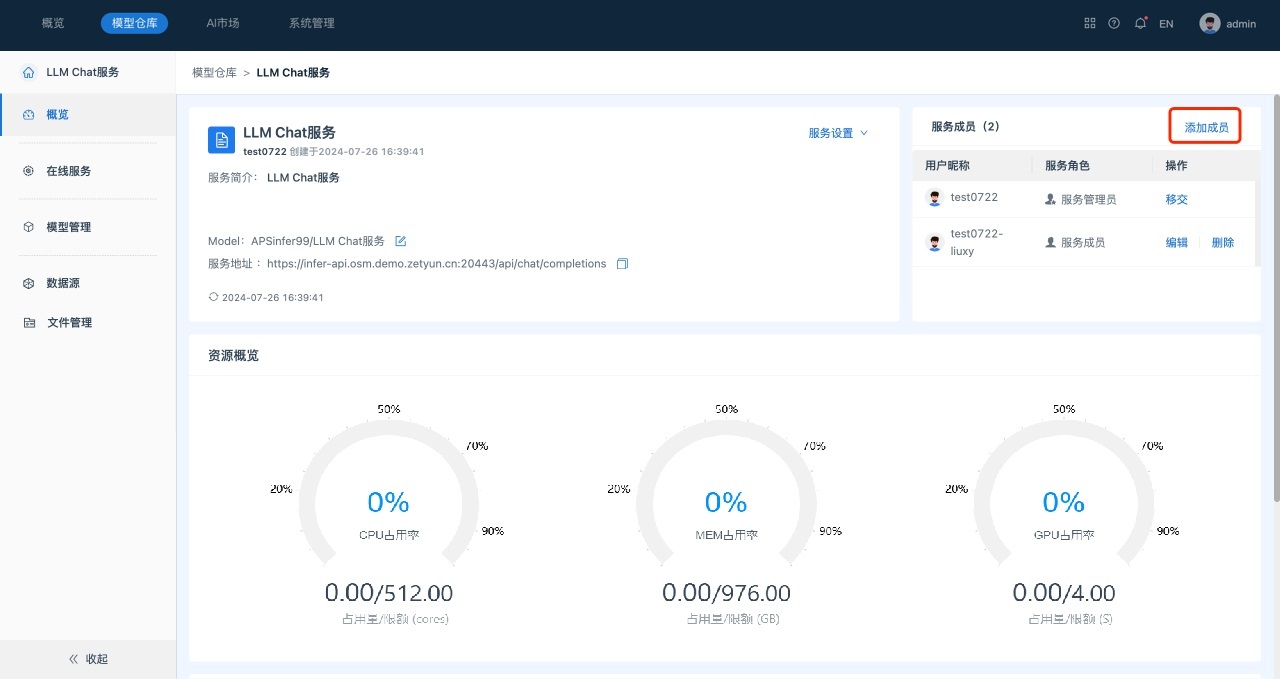
Task: Delete member test0722-liuxy
Action: tap(1222, 242)
